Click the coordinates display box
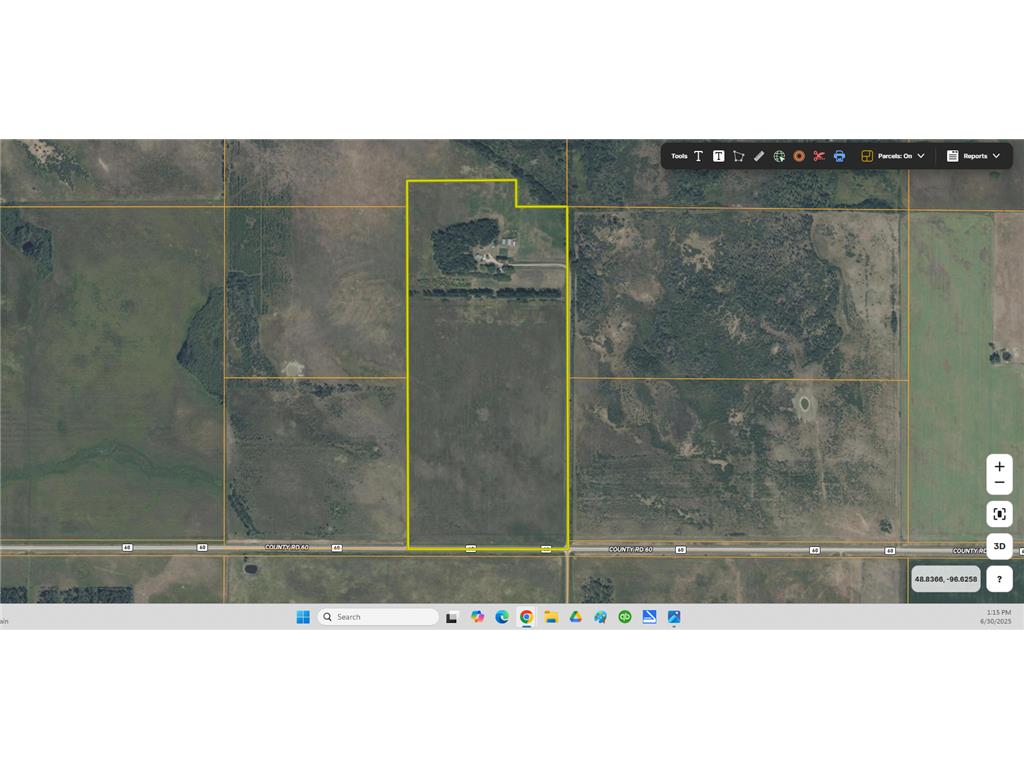1024x768 pixels. point(946,579)
